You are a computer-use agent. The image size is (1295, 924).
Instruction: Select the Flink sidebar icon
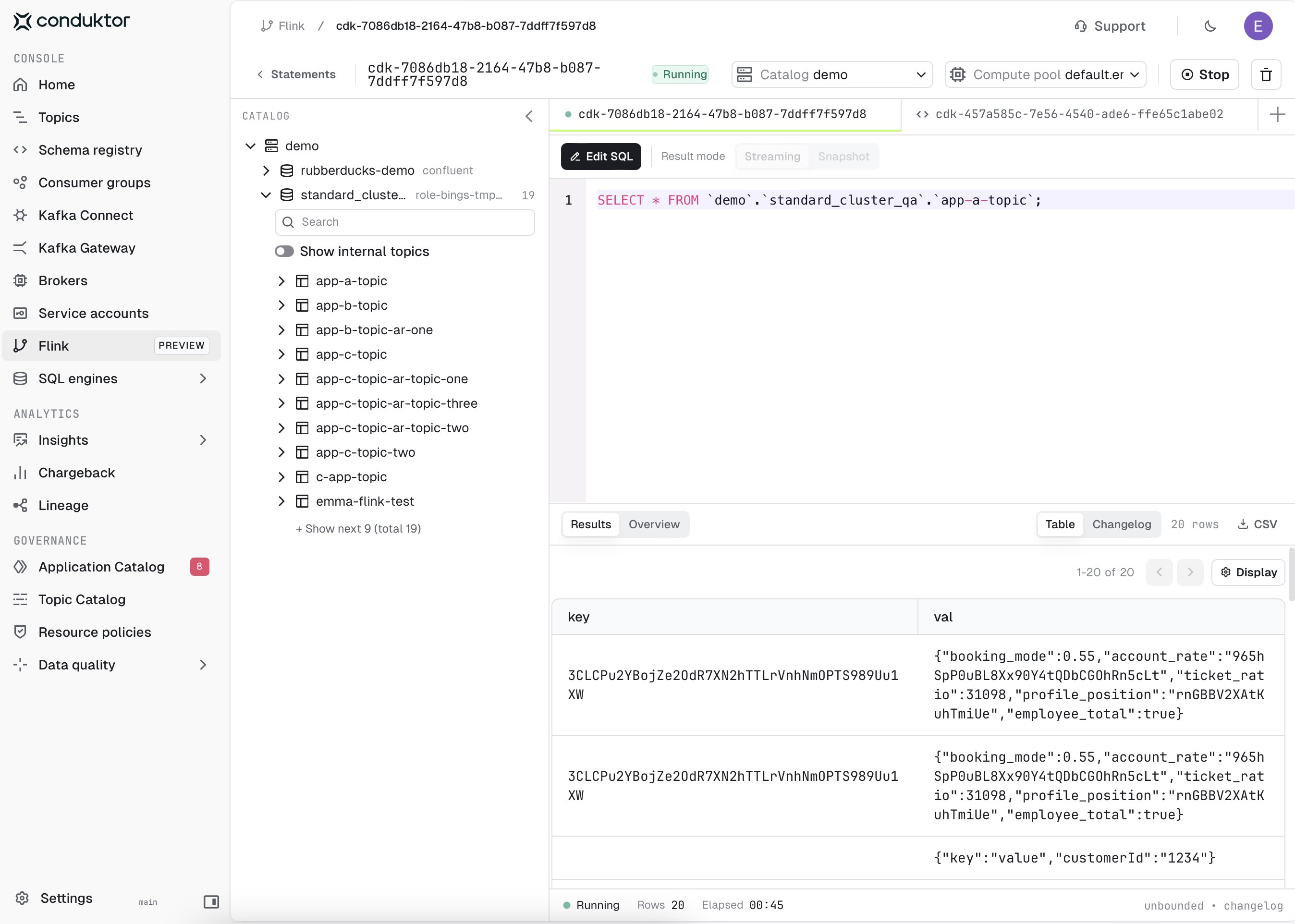[x=21, y=346]
